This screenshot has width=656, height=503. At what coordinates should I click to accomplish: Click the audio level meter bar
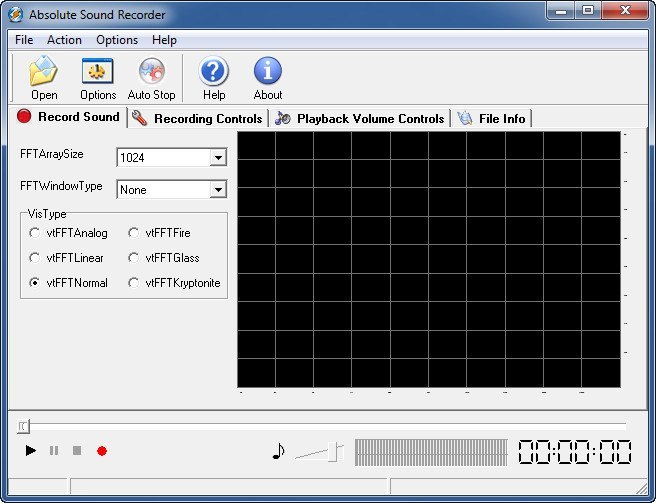coord(431,452)
